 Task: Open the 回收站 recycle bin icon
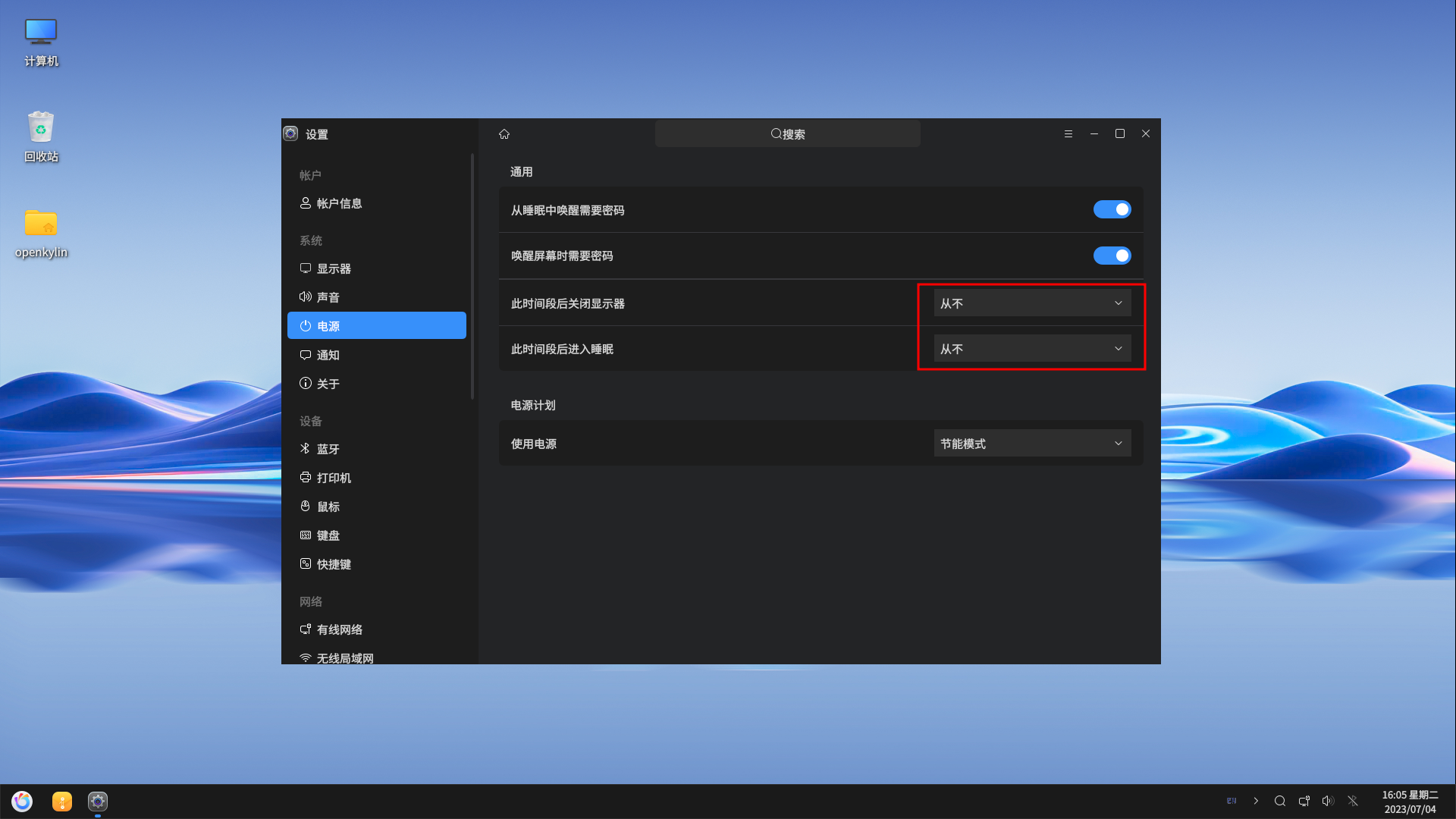point(41,137)
